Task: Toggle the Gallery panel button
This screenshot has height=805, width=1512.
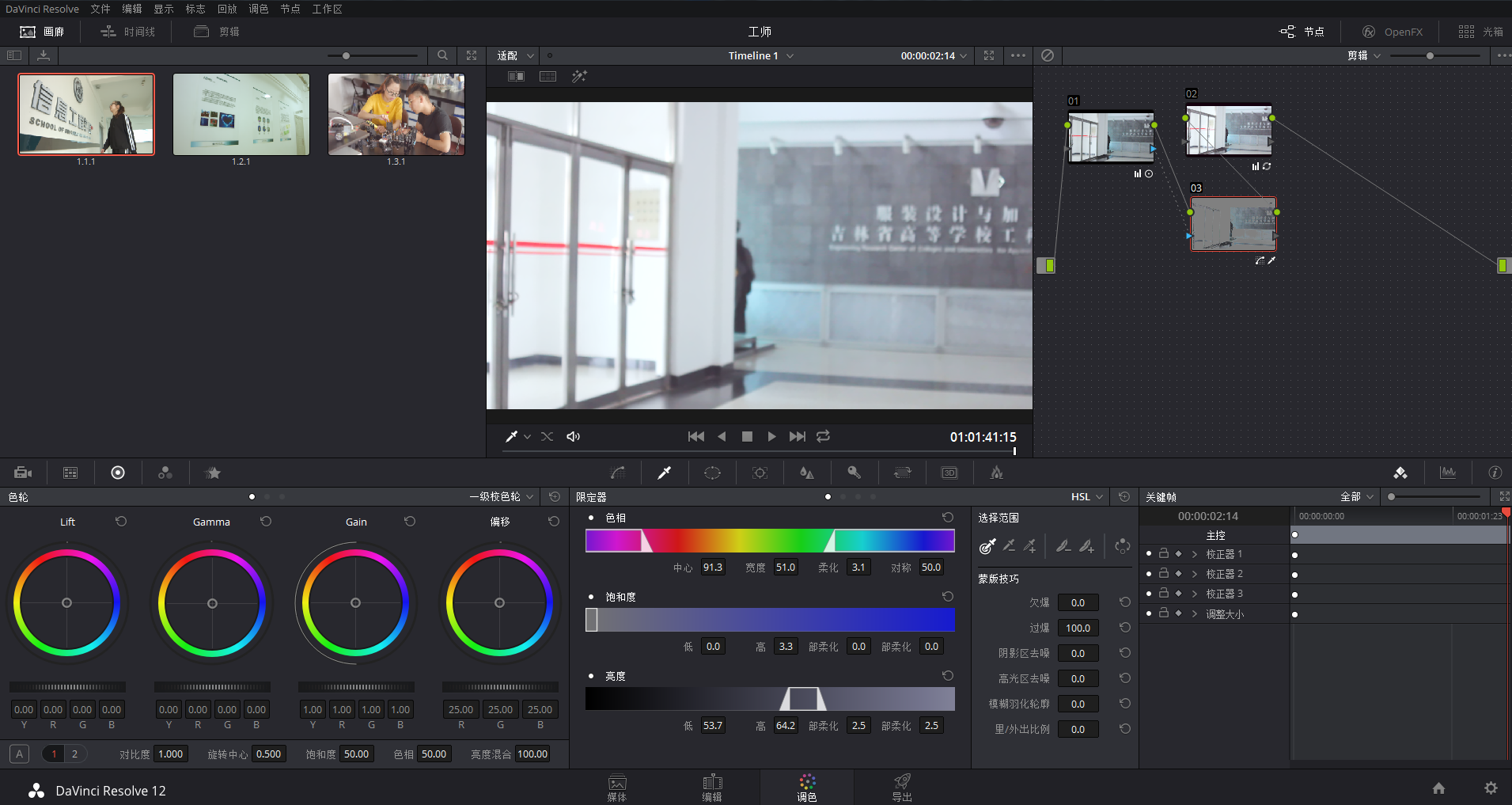Action: [x=41, y=32]
